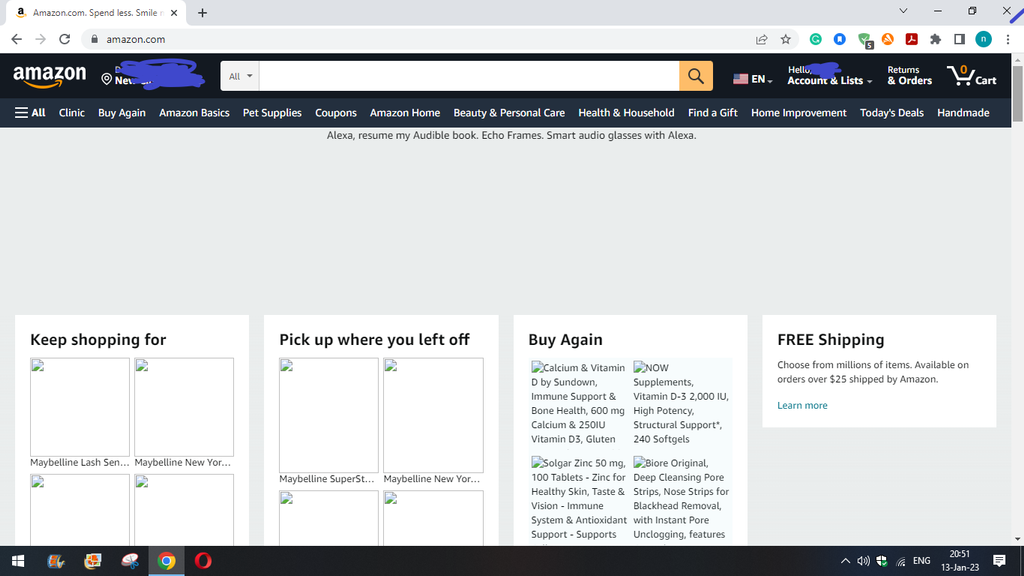Open Home Improvement
This screenshot has height=576, width=1024.
pos(799,112)
